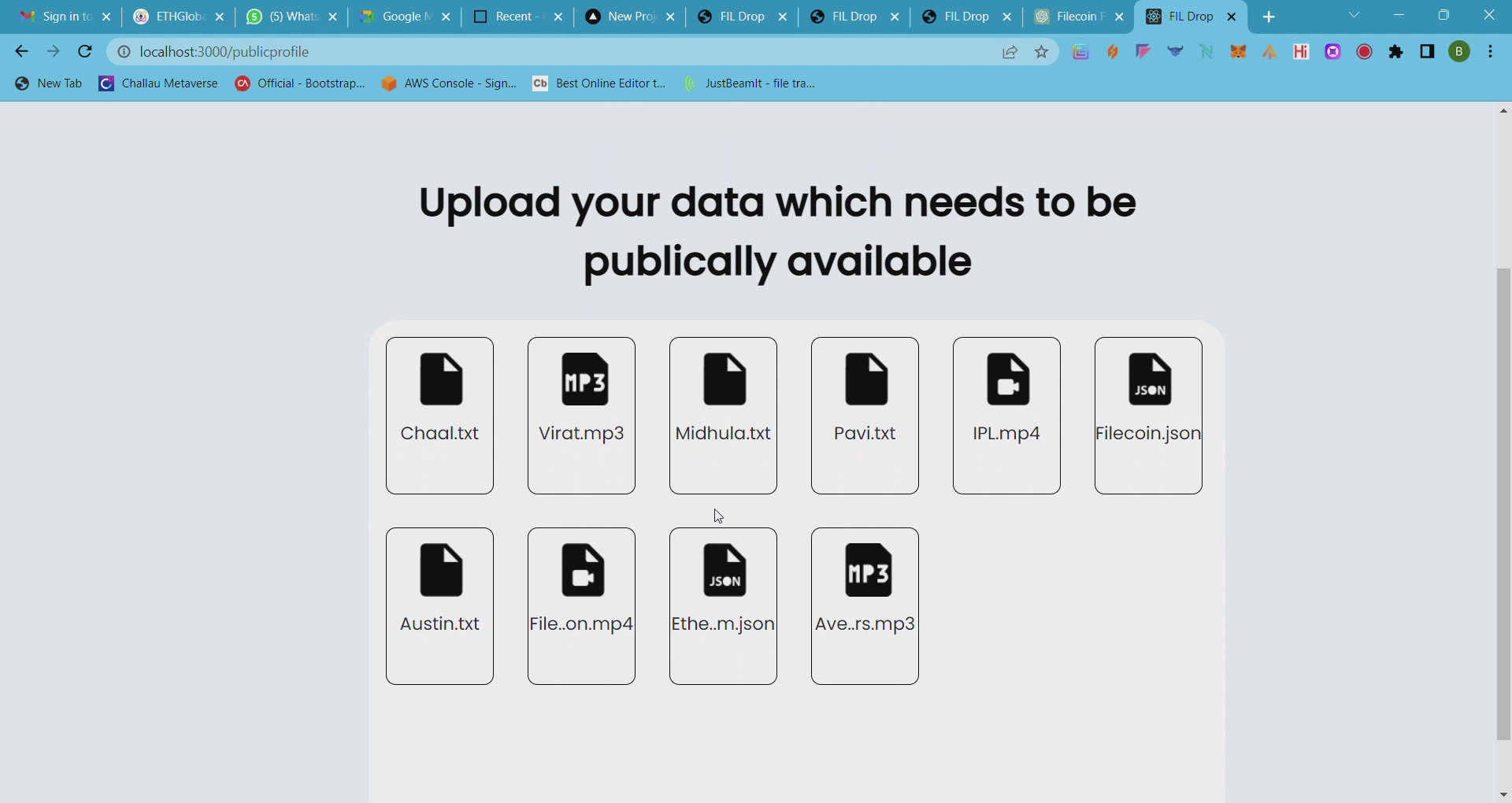This screenshot has width=1512, height=803.
Task: Click the Ave..rs.mp3 name label
Action: click(865, 624)
